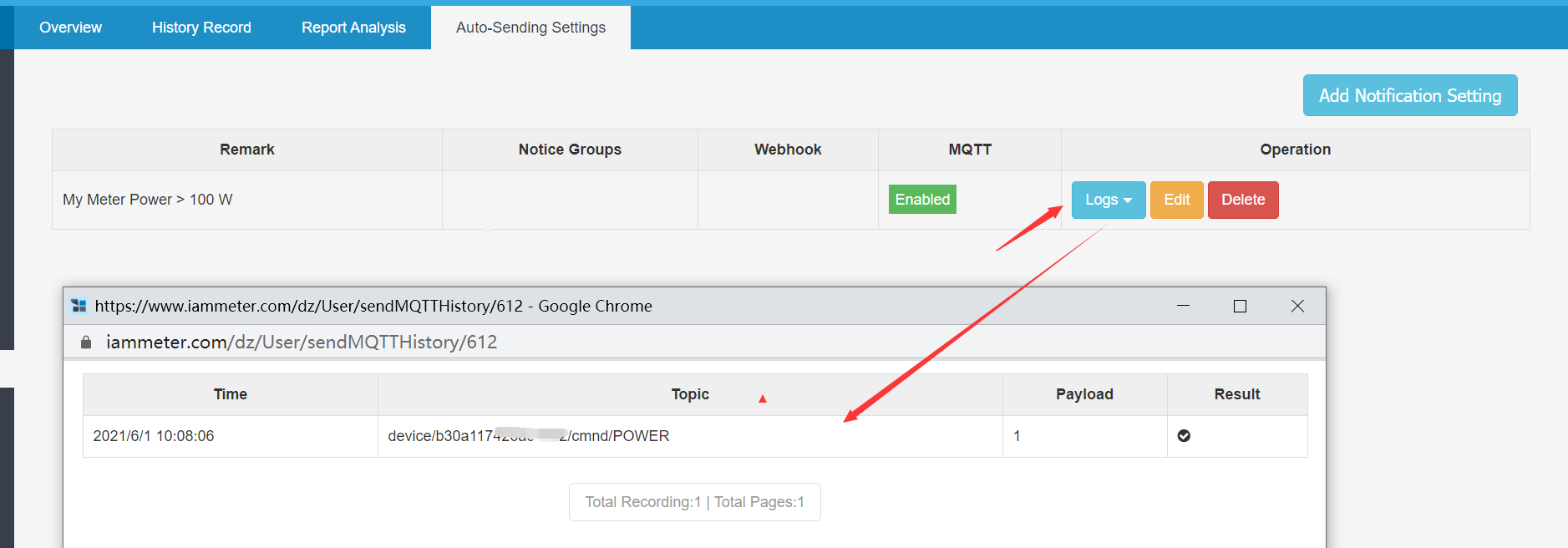Minimize the sendMQTTHistory popup window

[x=1183, y=306]
